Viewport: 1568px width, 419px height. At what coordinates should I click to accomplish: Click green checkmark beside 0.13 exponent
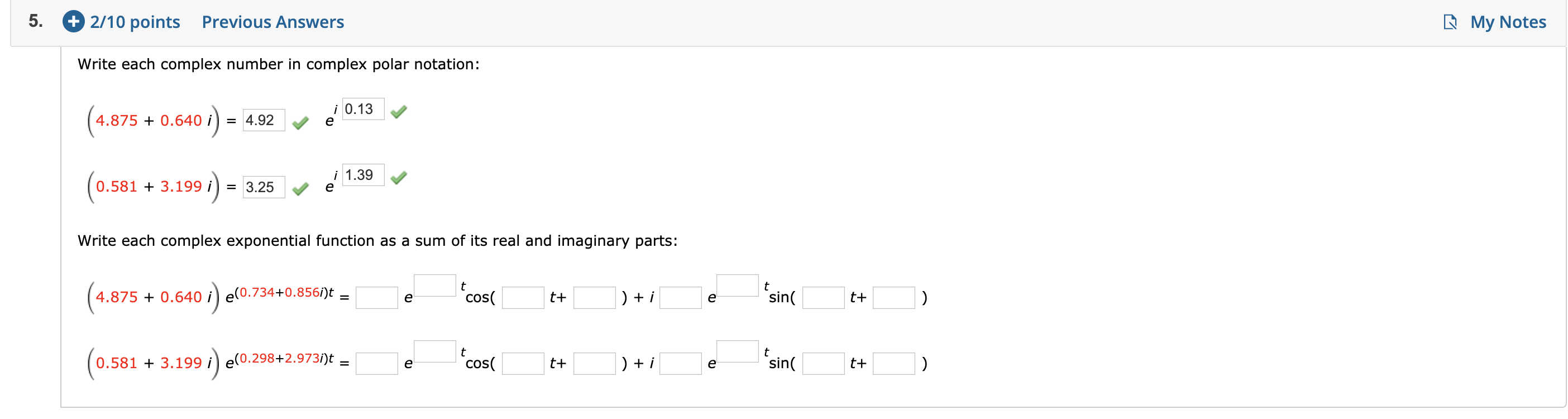click(399, 111)
